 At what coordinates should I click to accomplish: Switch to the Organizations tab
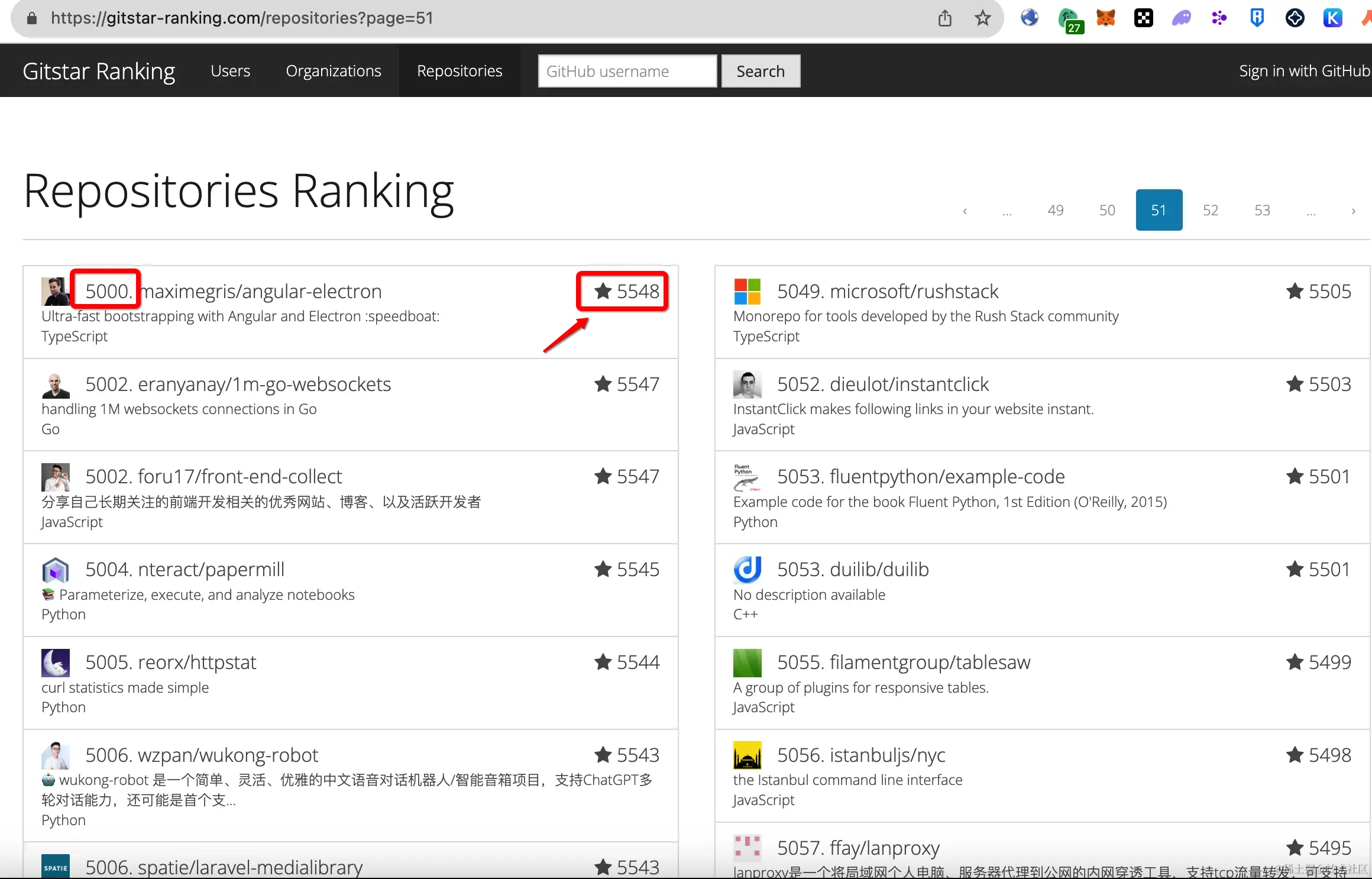coord(333,71)
